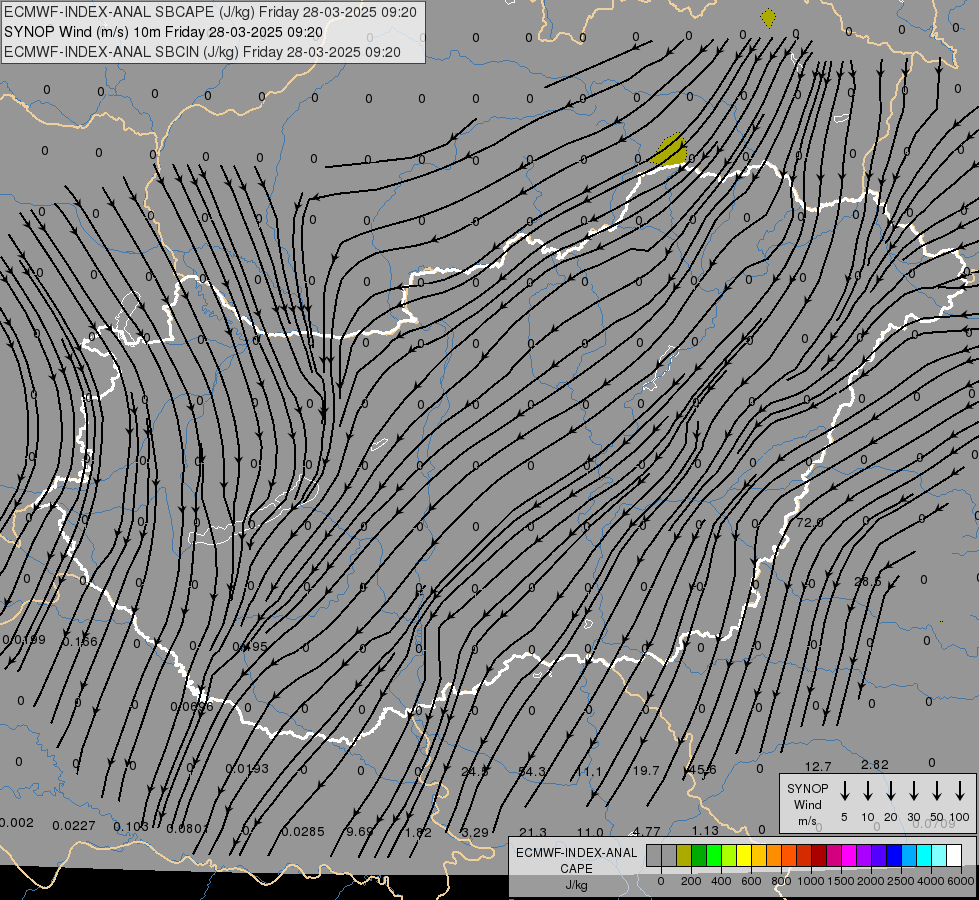Pick the dark red legend swatch
The image size is (979, 900).
point(819,856)
